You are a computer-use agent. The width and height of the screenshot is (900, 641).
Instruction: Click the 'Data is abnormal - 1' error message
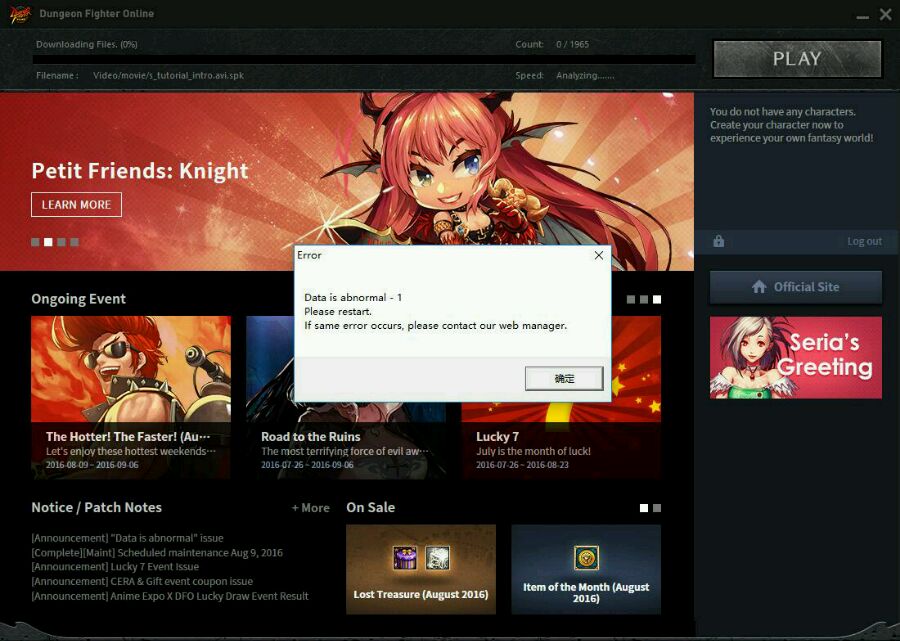[353, 297]
